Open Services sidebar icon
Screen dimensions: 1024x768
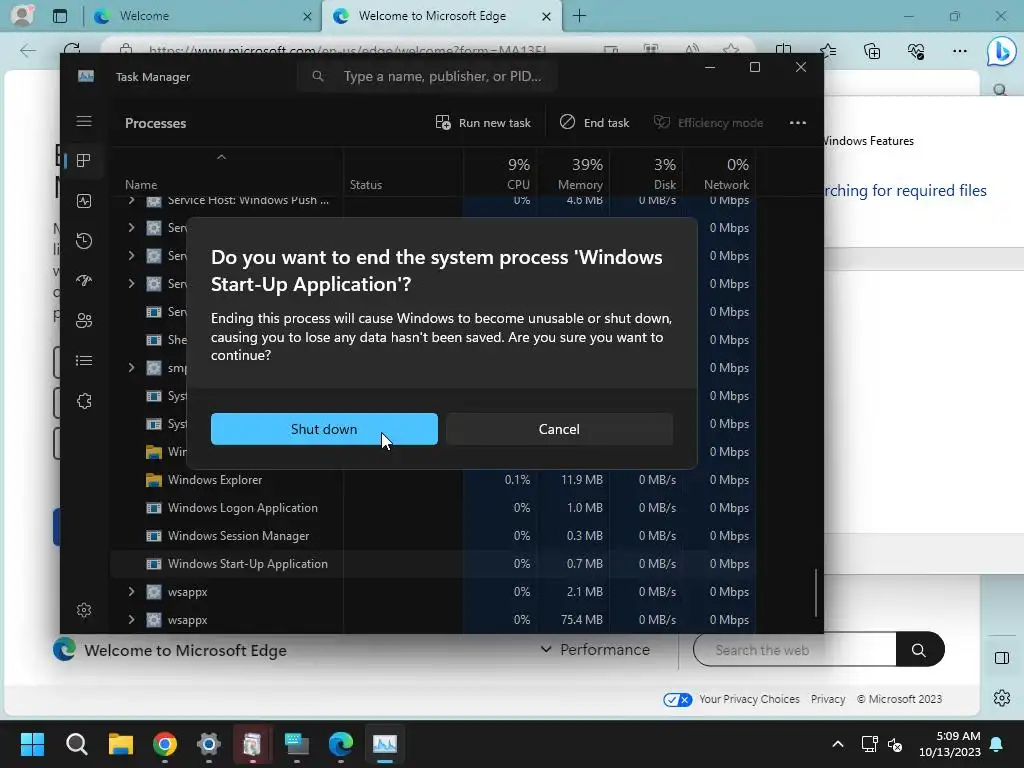click(x=84, y=400)
